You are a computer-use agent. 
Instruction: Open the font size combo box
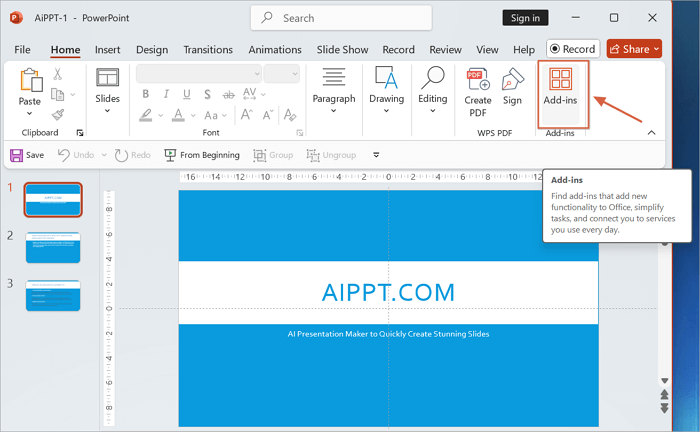(281, 74)
